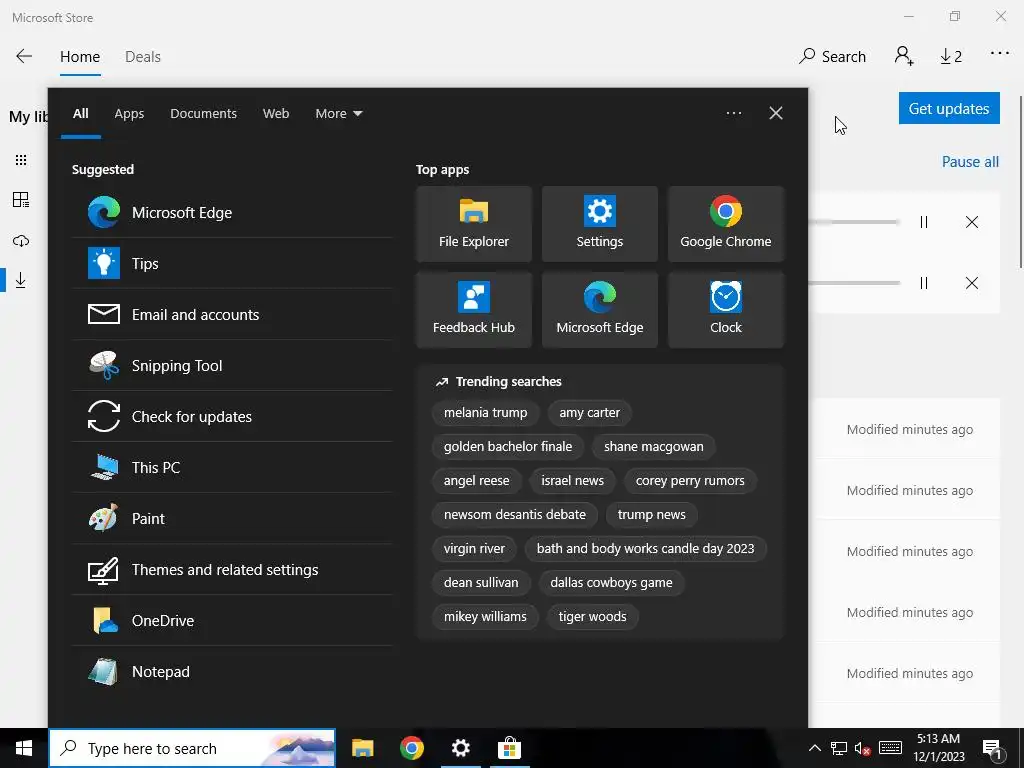Show hidden system tray icons
This screenshot has height=768, width=1024.
coord(814,748)
